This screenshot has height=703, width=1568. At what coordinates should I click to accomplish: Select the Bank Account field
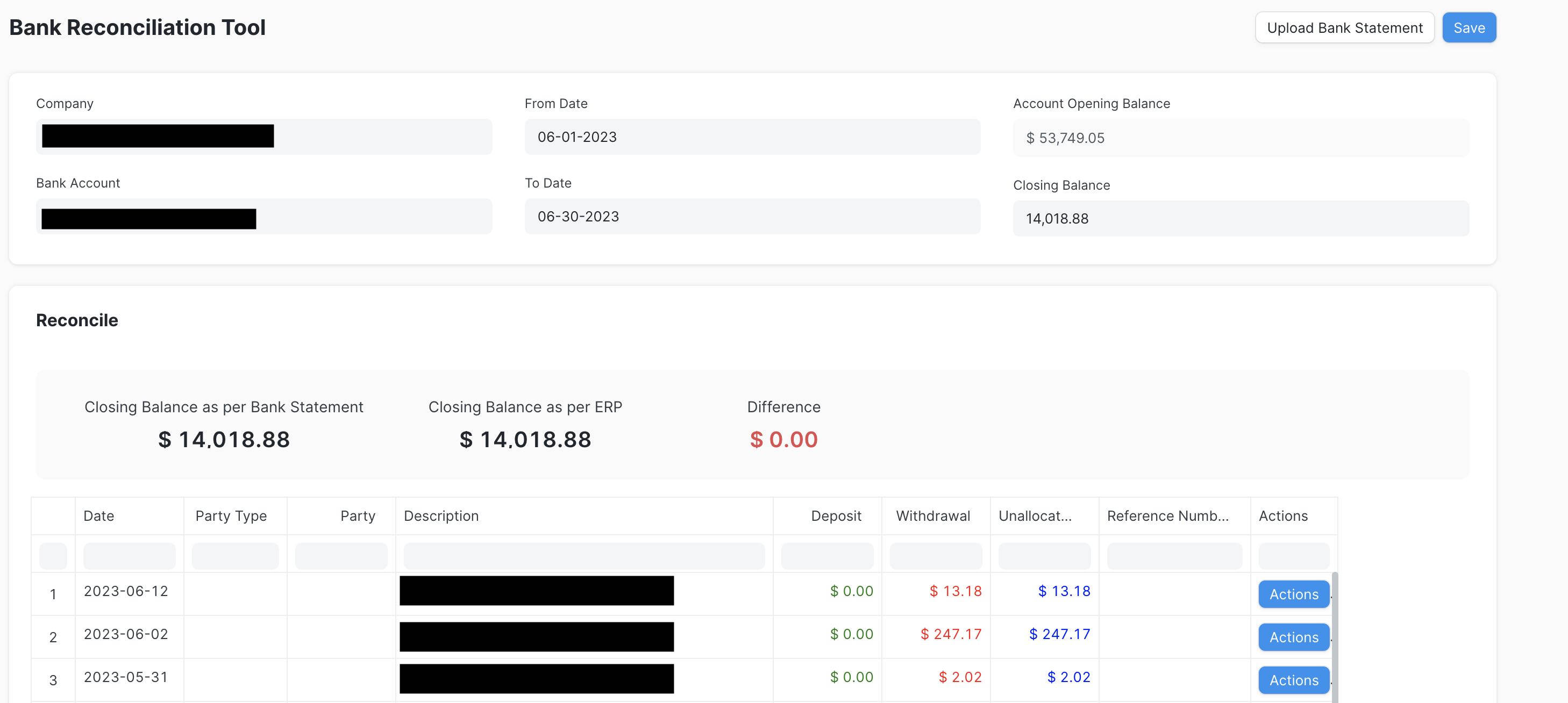263,216
